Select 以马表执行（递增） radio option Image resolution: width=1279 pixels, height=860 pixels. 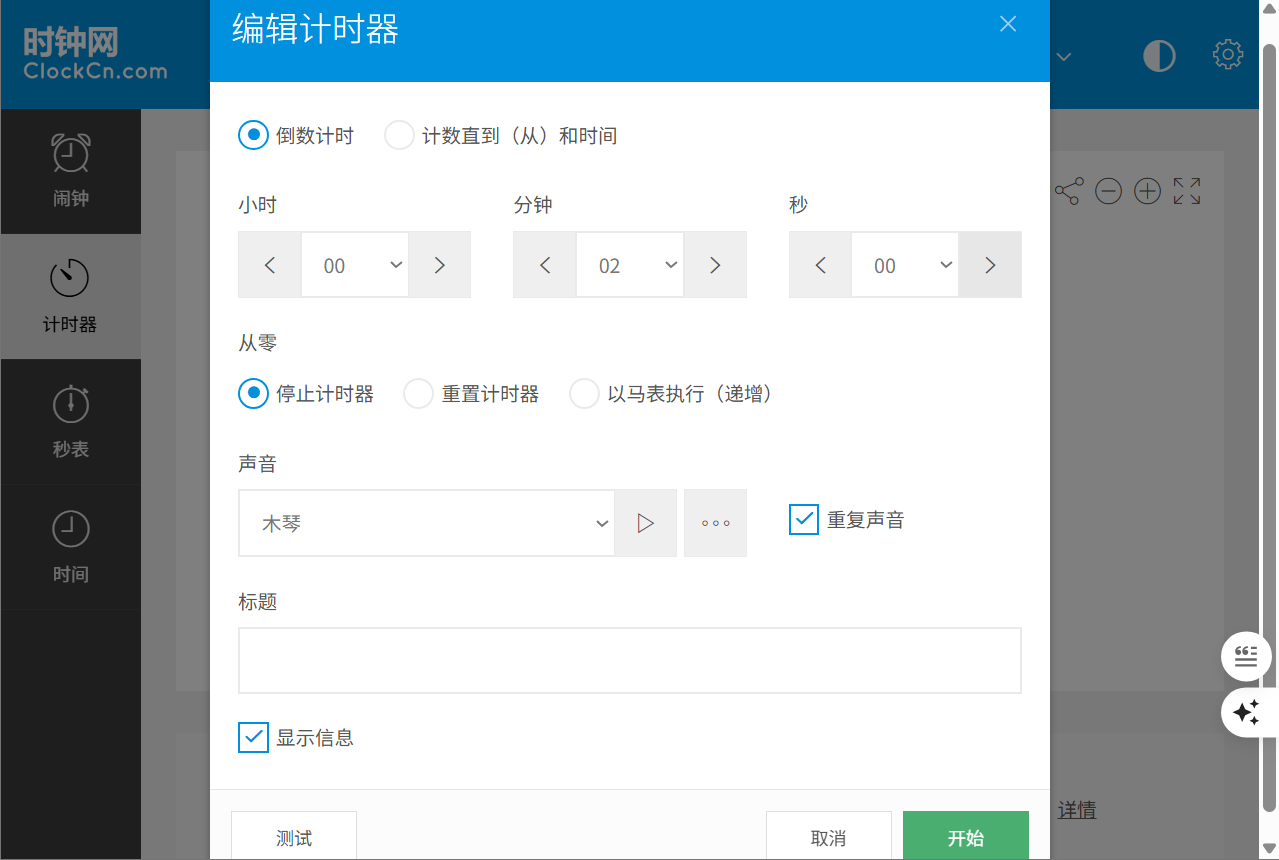(584, 394)
